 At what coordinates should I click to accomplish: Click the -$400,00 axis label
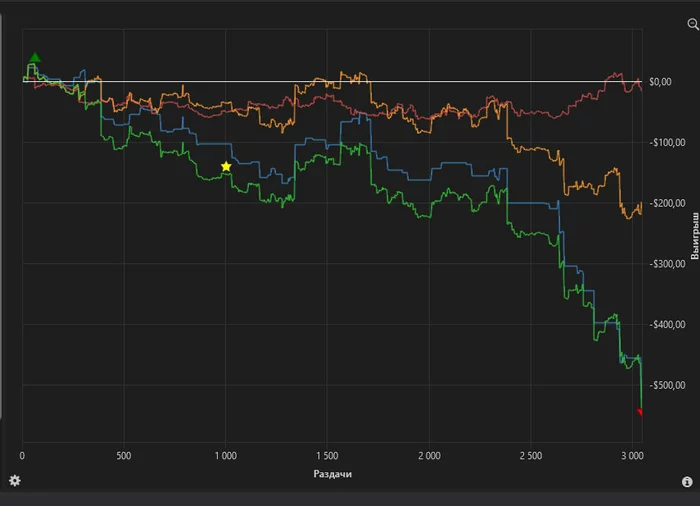tap(666, 325)
